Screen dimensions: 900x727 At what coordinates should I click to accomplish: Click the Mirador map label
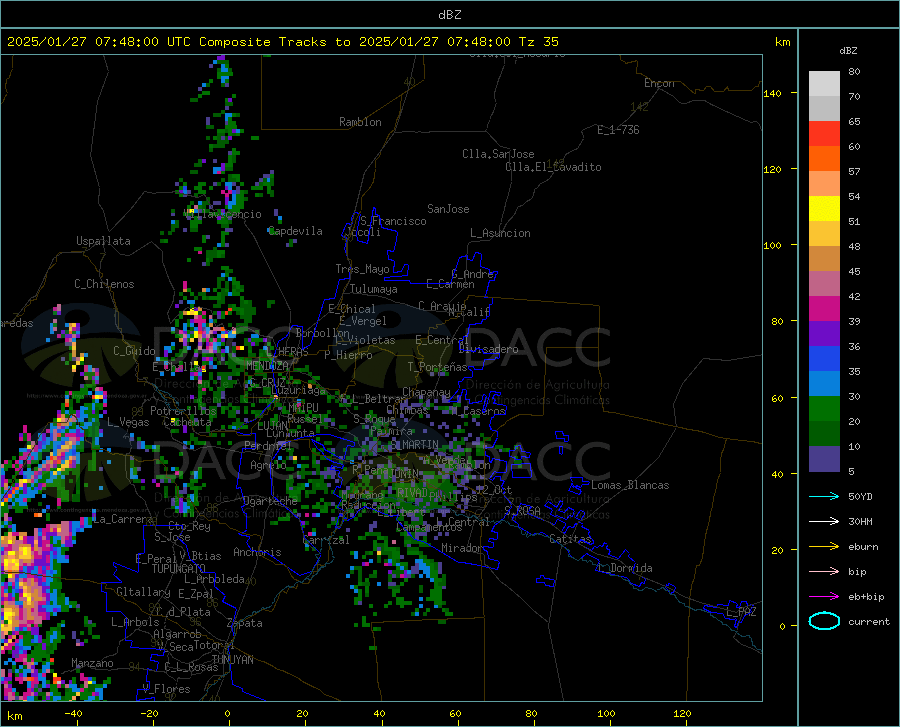[461, 548]
